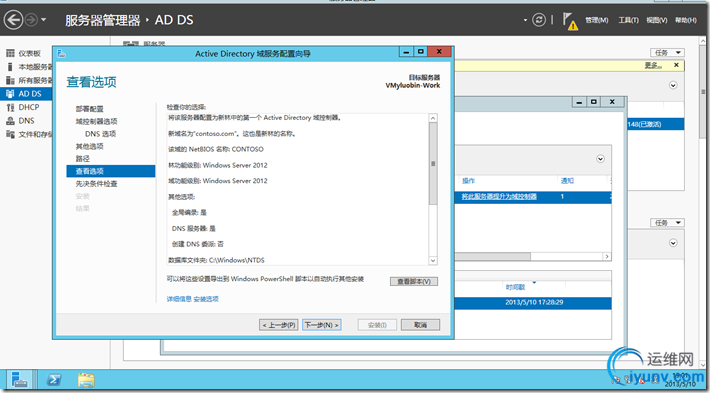Open the 视图(V) menu
710x393 pixels.
[x=657, y=20]
